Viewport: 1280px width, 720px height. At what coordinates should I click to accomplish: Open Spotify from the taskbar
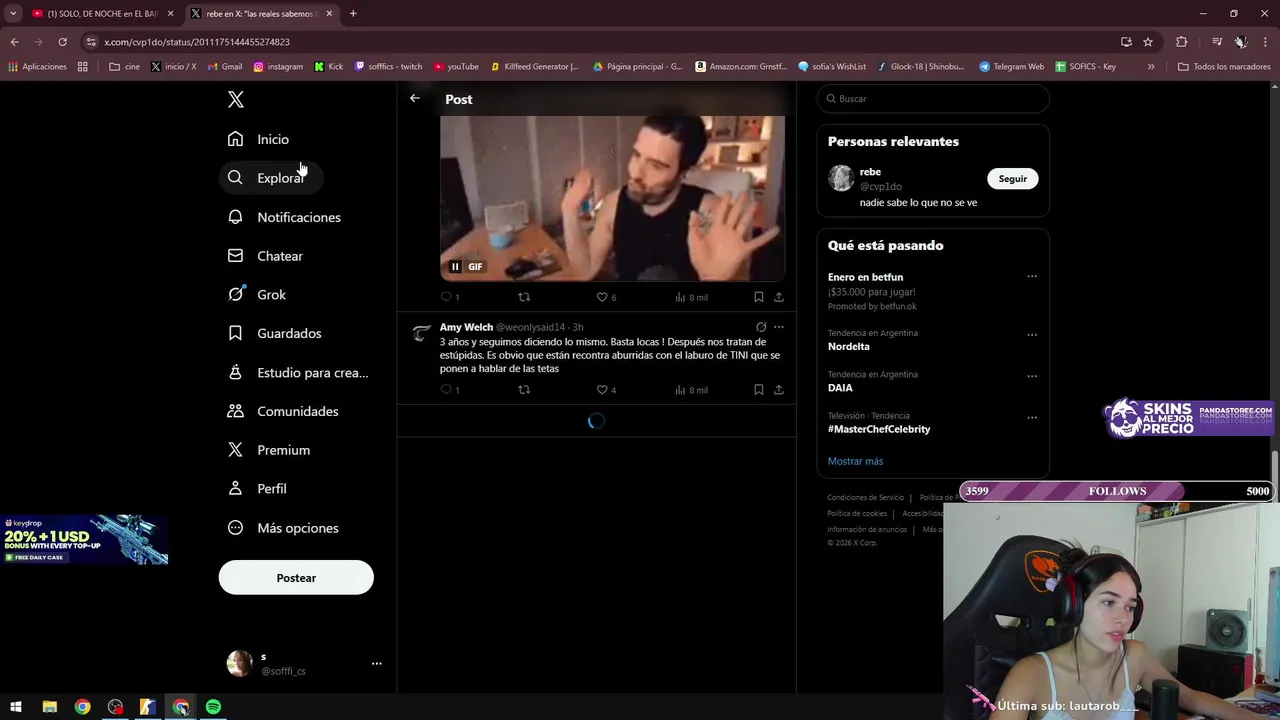point(213,707)
